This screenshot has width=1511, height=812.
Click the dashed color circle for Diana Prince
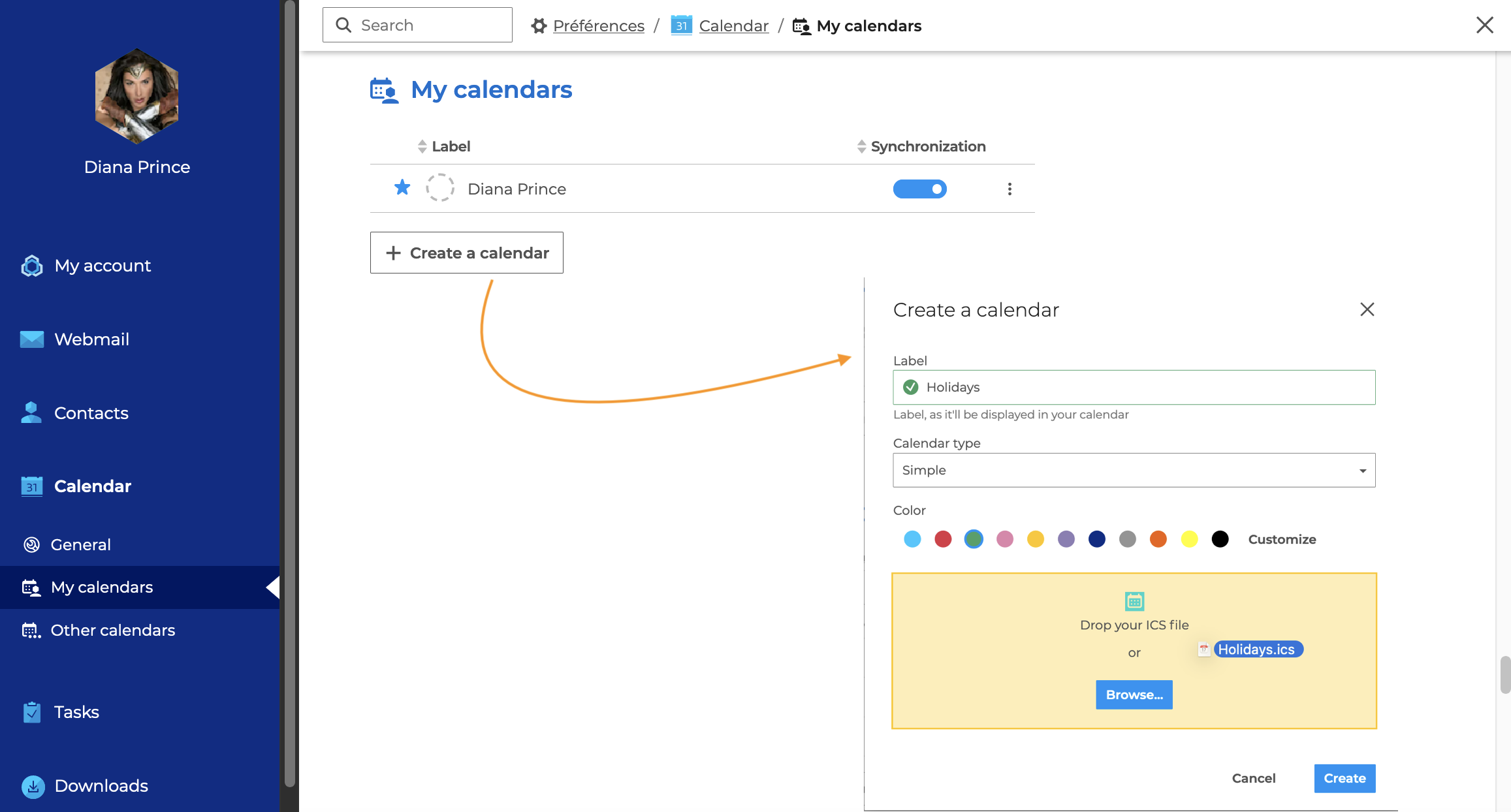(x=440, y=188)
